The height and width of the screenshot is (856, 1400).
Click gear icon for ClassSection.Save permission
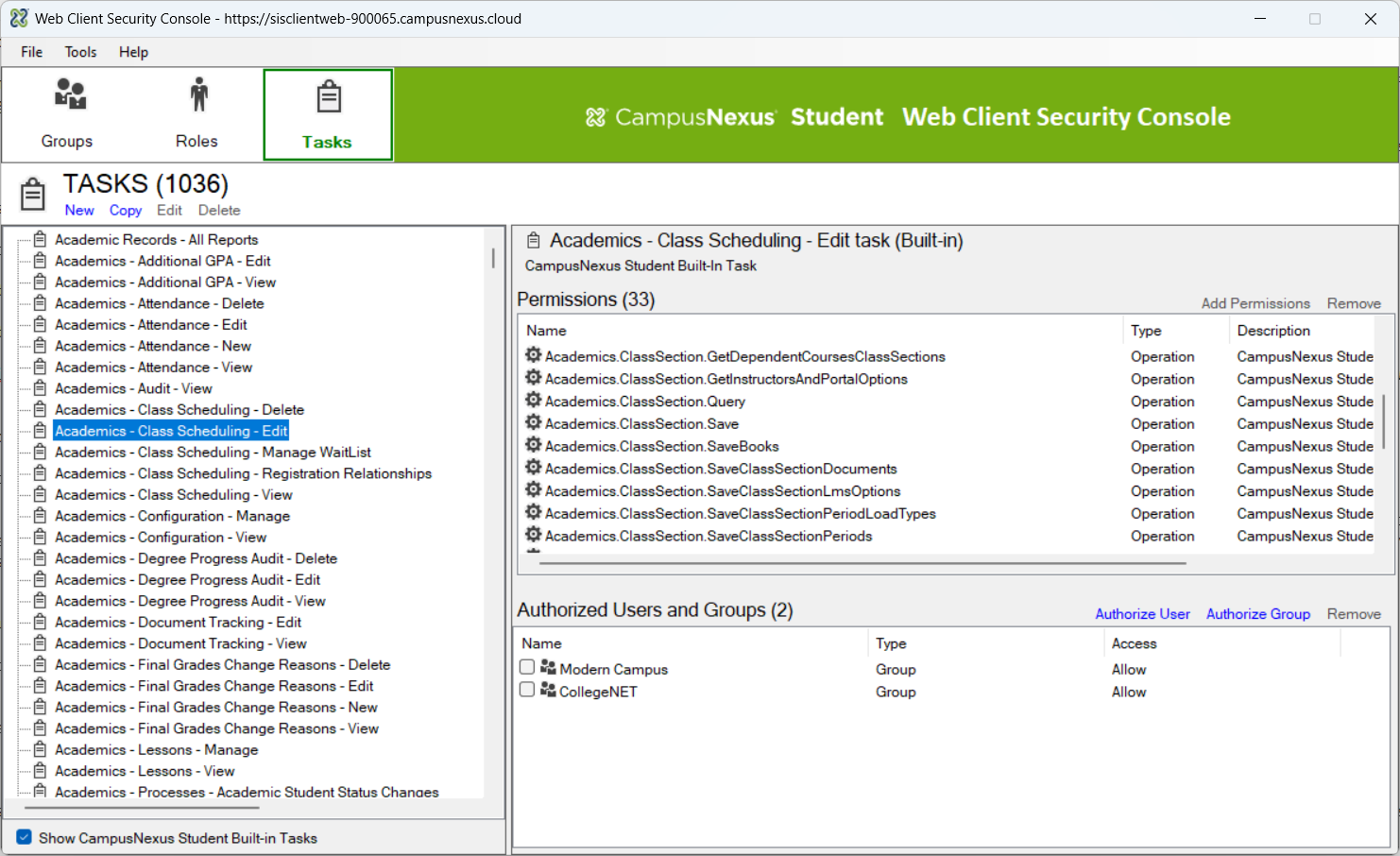point(534,422)
